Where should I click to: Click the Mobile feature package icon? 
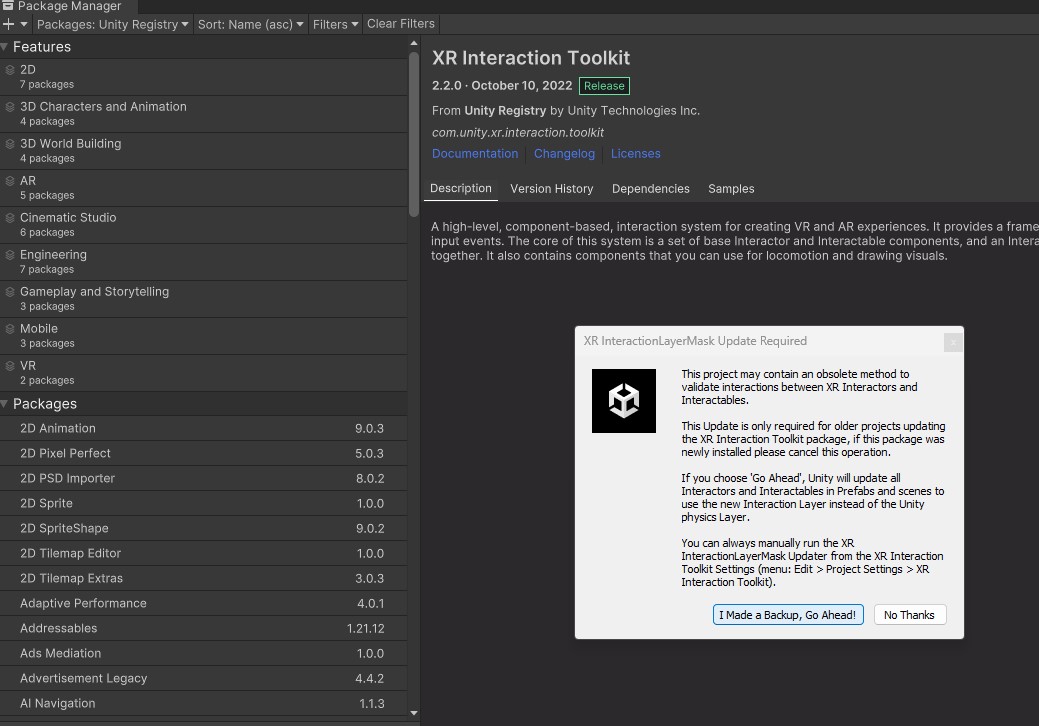coord(10,329)
